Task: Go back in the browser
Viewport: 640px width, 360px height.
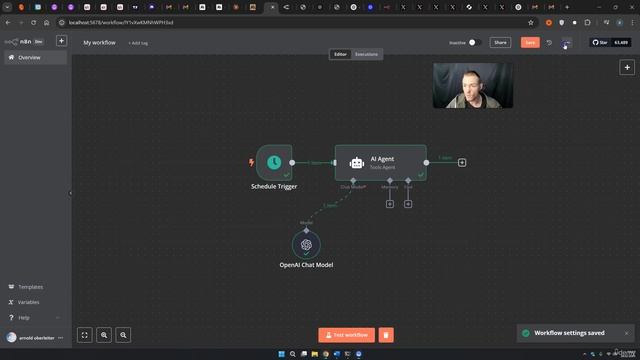Action: [x=8, y=22]
